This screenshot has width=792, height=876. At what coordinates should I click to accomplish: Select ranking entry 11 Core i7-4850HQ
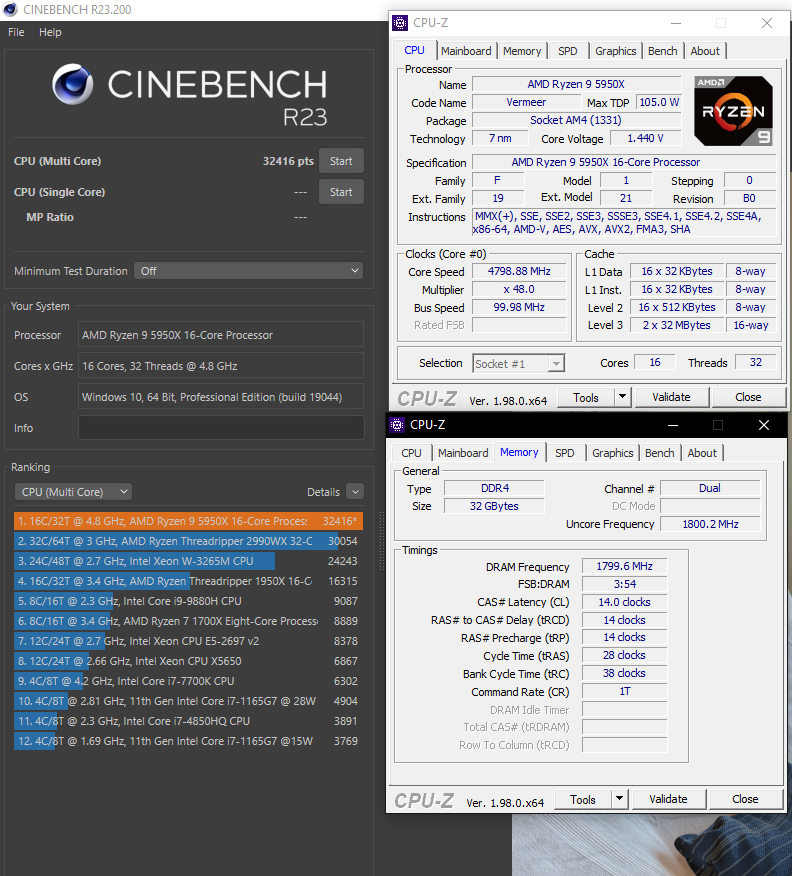point(188,721)
